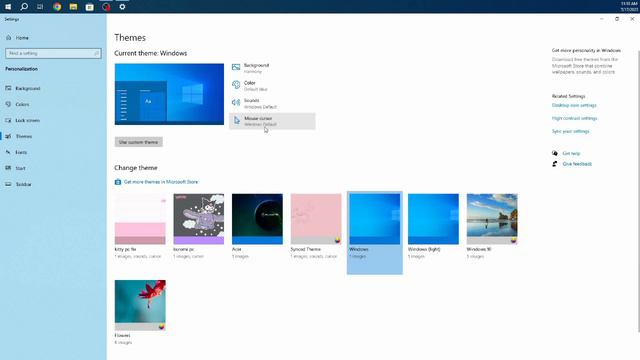Open Get more themes in Microsoft Store

point(161,182)
